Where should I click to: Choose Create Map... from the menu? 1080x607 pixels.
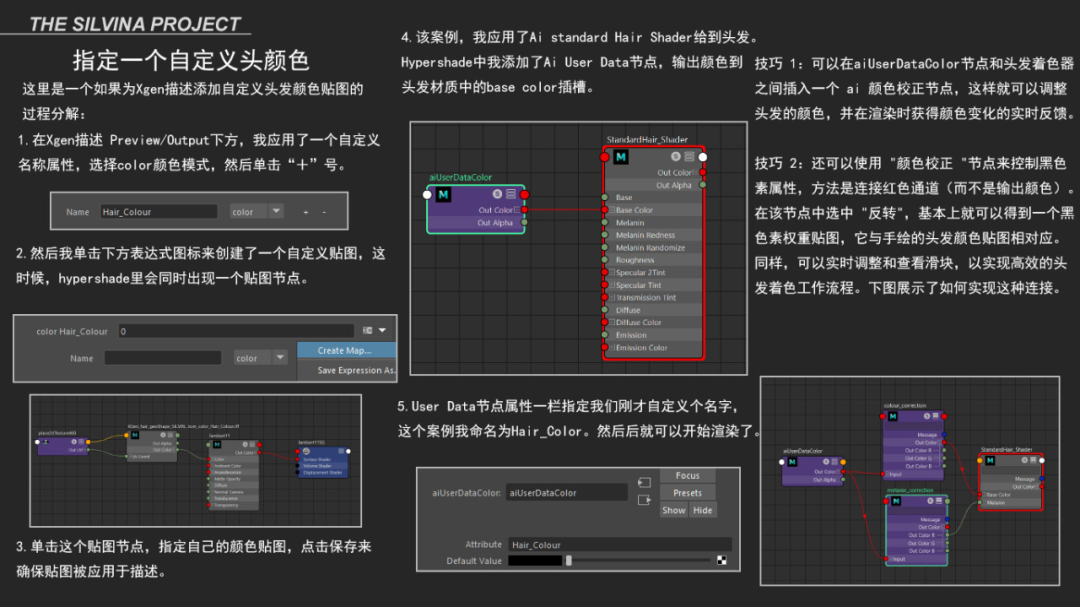(x=346, y=350)
